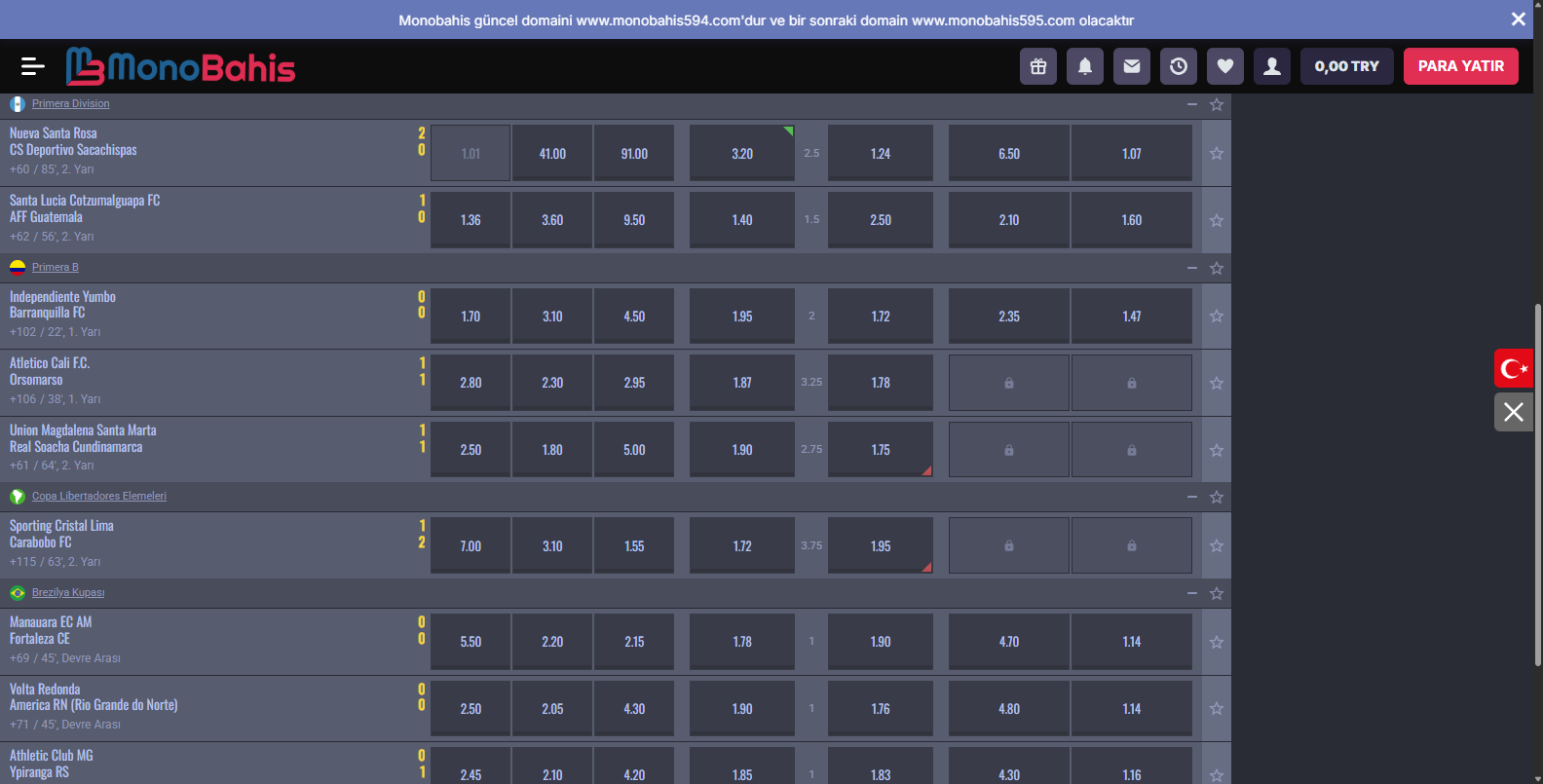Screen dimensions: 1543x784
Task: Dismiss the domain announcement banner
Action: tap(1518, 19)
